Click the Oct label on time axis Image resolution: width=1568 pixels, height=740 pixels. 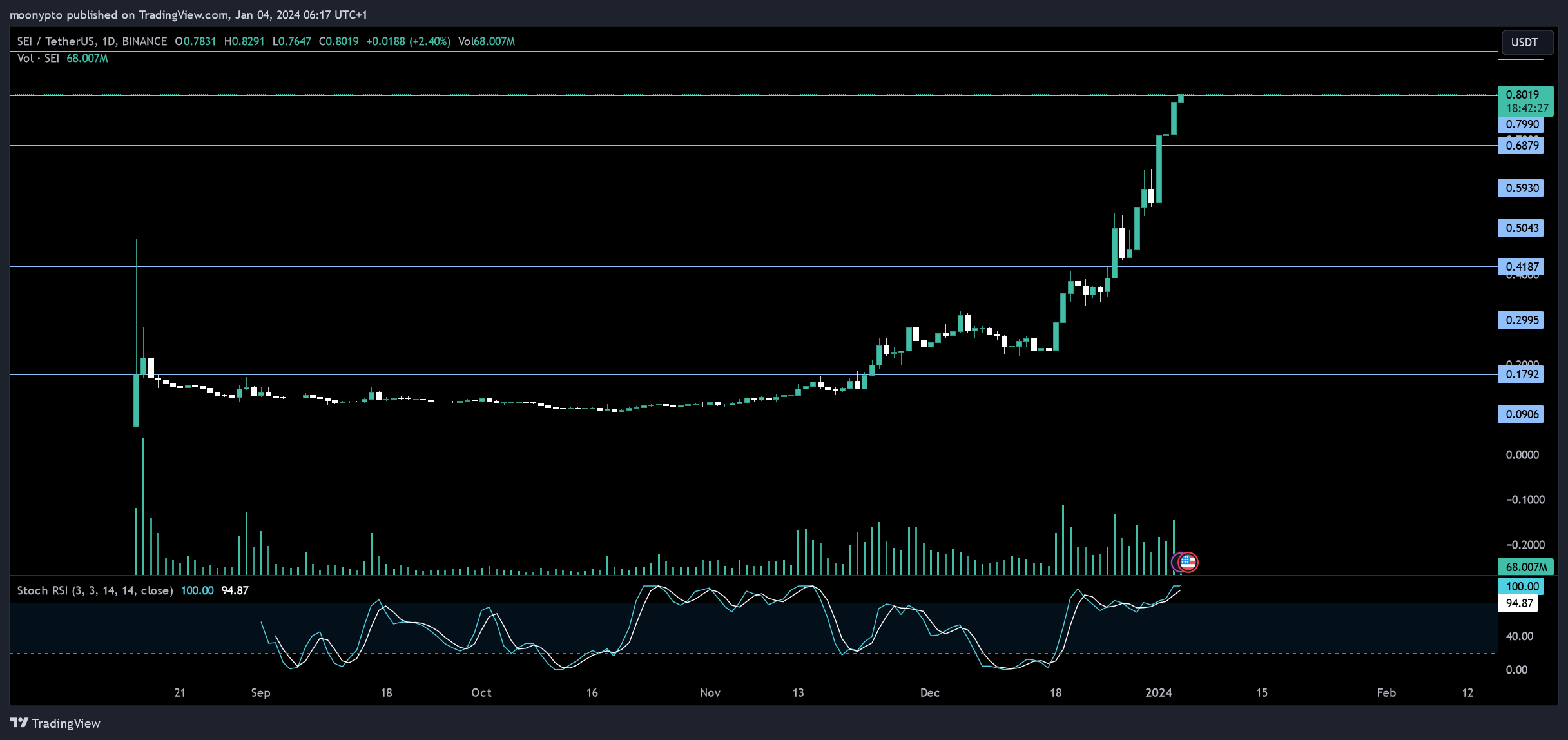[x=481, y=693]
